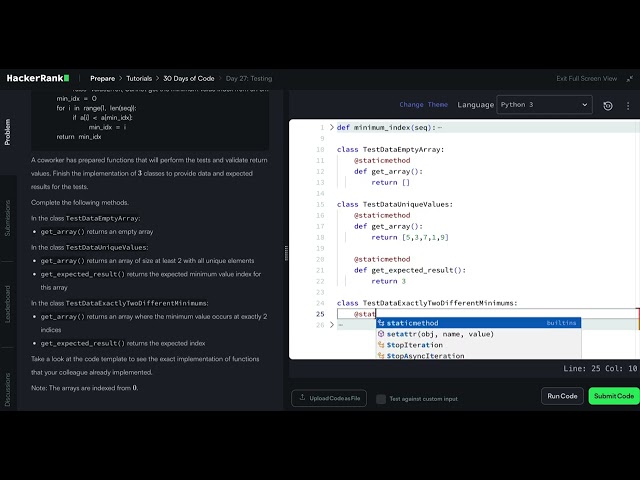Click the upload icon in Upload Code as File
Image resolution: width=640 pixels, height=480 pixels.
click(x=302, y=398)
